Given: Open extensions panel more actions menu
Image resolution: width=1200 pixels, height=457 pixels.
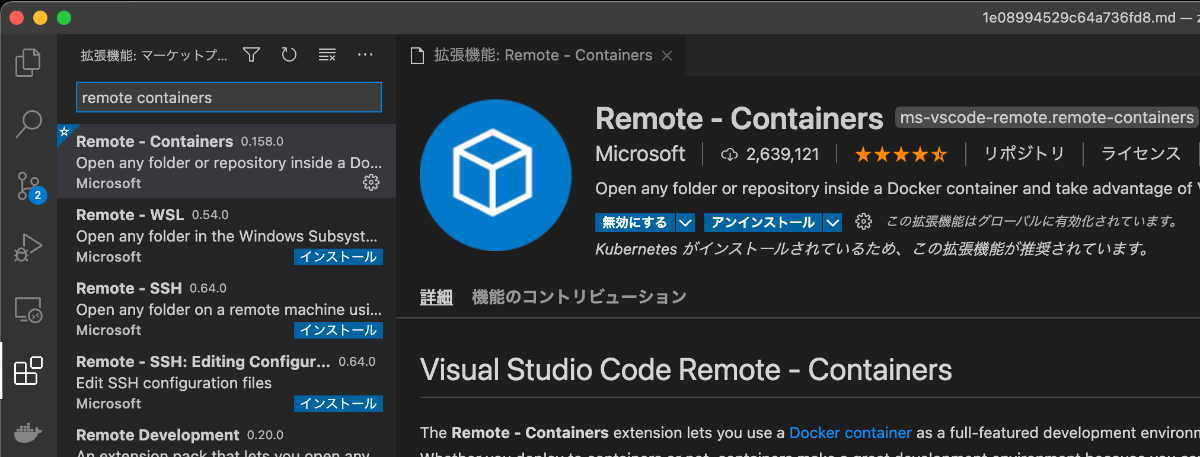Looking at the screenshot, I should coord(365,55).
